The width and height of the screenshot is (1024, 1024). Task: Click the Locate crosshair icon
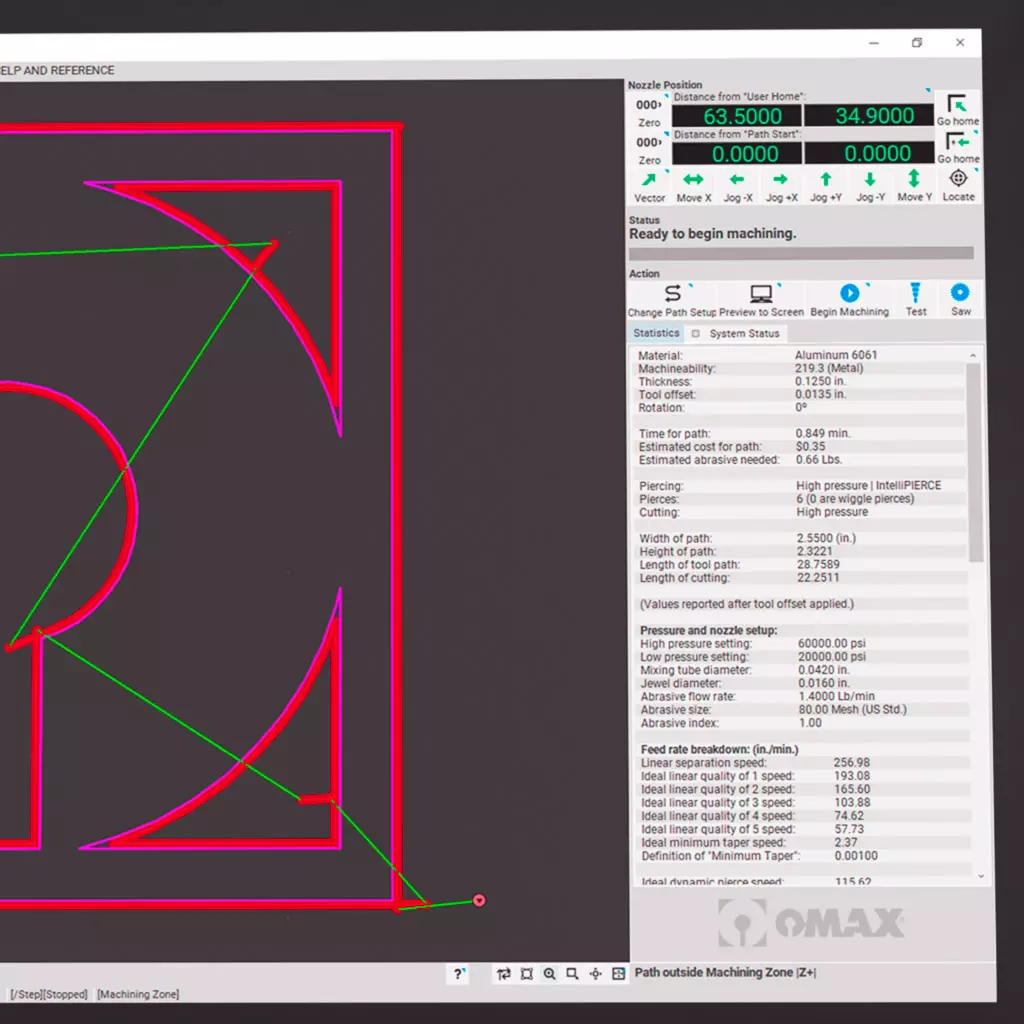[x=958, y=179]
